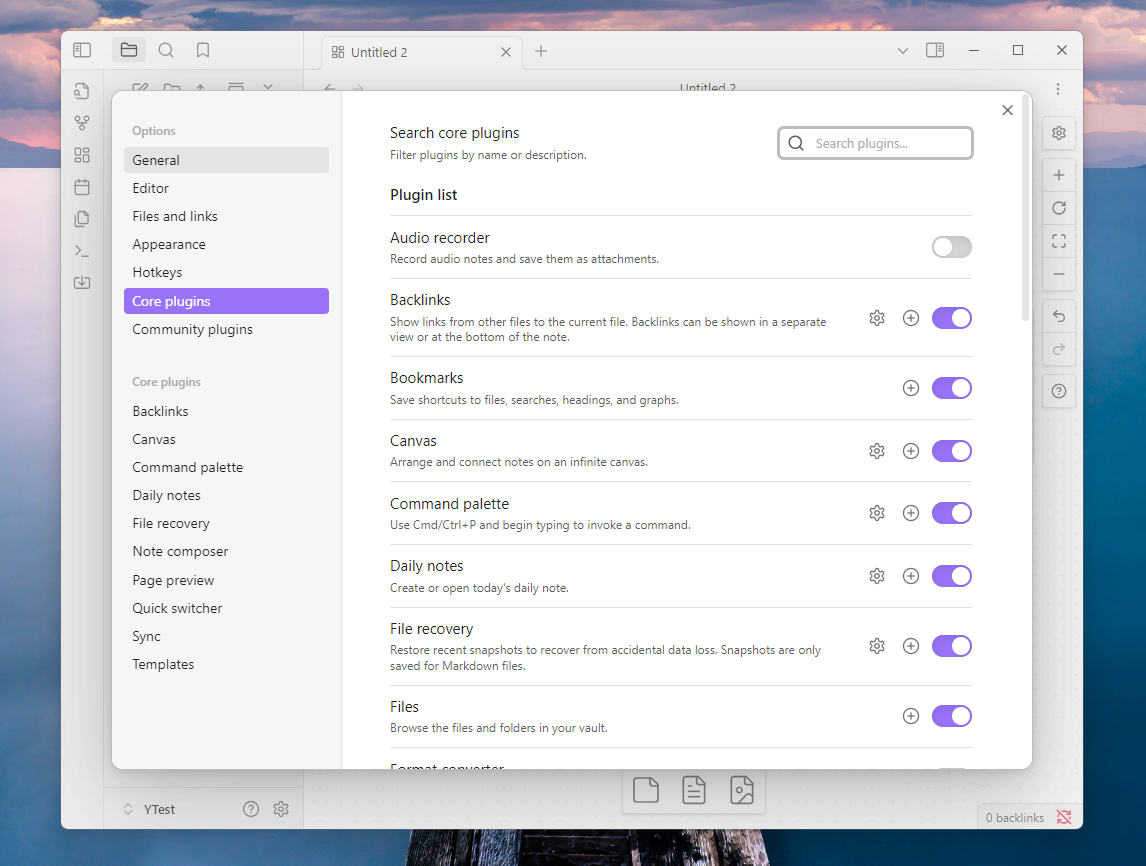Open Canvas plugin options gear
Image resolution: width=1146 pixels, height=866 pixels.
877,451
